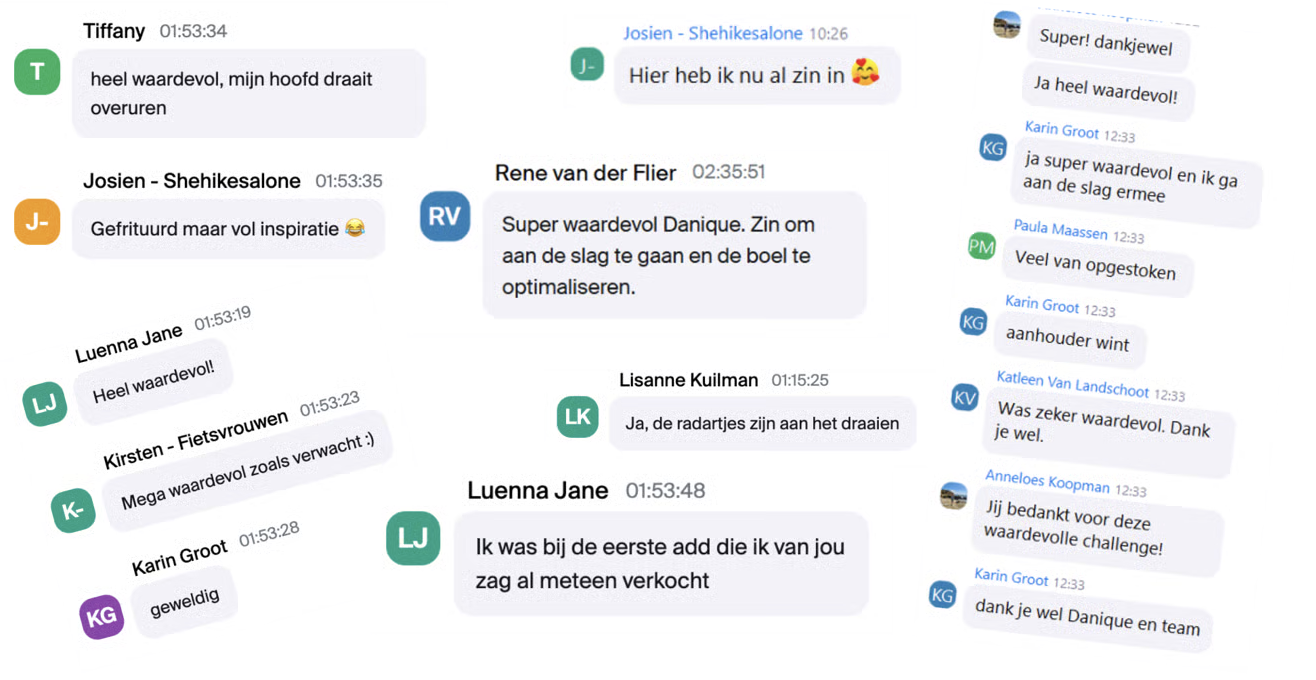Click the "Hier heb ik nu al zin in" bubble
1316x680 pixels.
pyautogui.click(x=756, y=74)
